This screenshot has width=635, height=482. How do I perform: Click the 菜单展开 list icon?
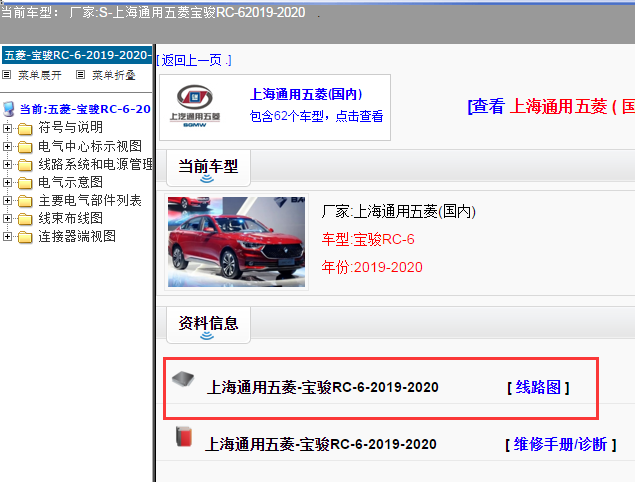pyautogui.click(x=6, y=75)
